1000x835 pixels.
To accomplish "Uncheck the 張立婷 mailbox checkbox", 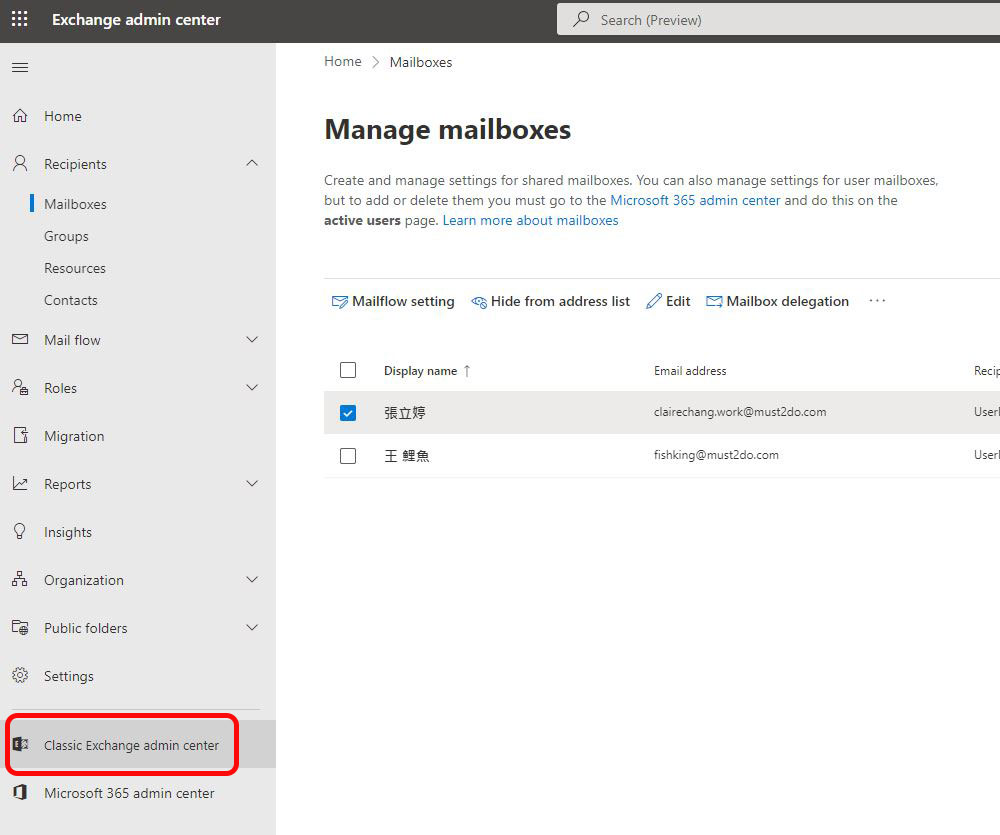I will [x=348, y=413].
